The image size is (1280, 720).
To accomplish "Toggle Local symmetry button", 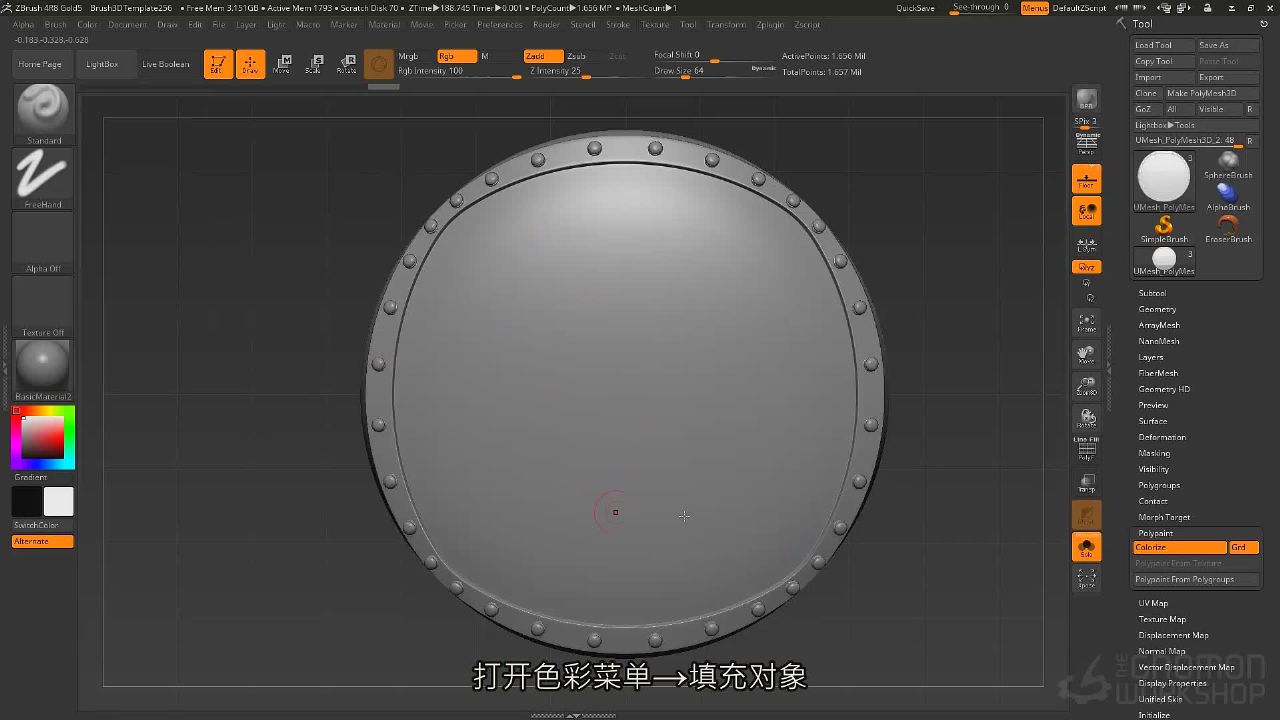I will coord(1086,211).
